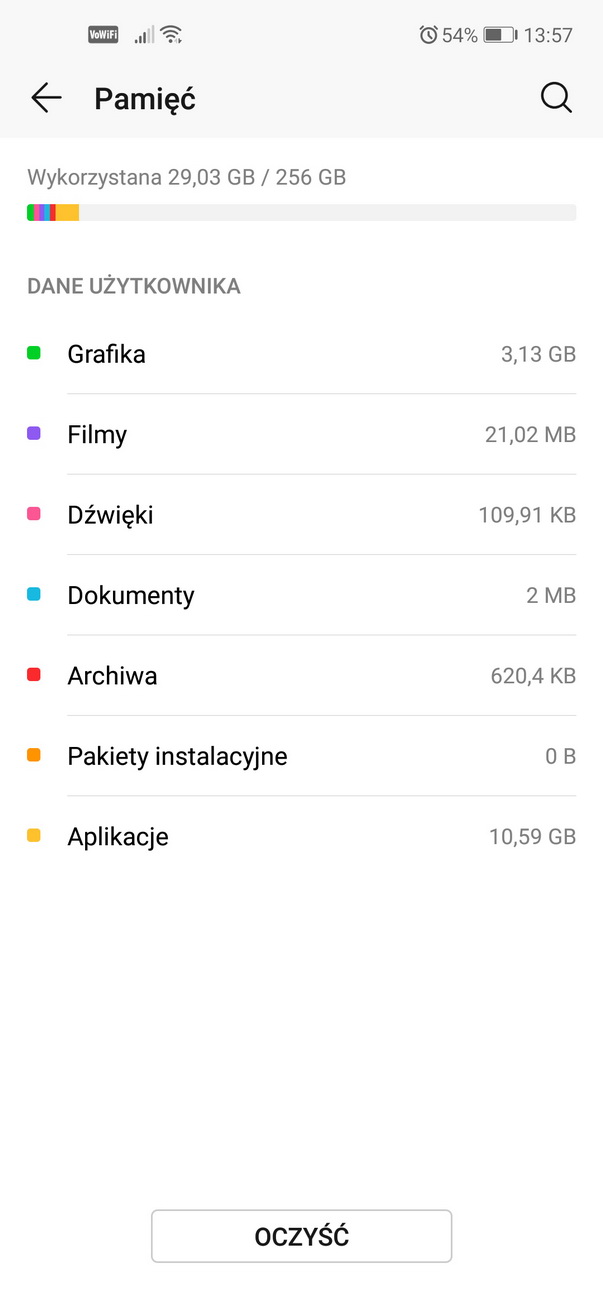Select the Dźwięki row
Image resolution: width=603 pixels, height=1290 pixels.
point(301,515)
